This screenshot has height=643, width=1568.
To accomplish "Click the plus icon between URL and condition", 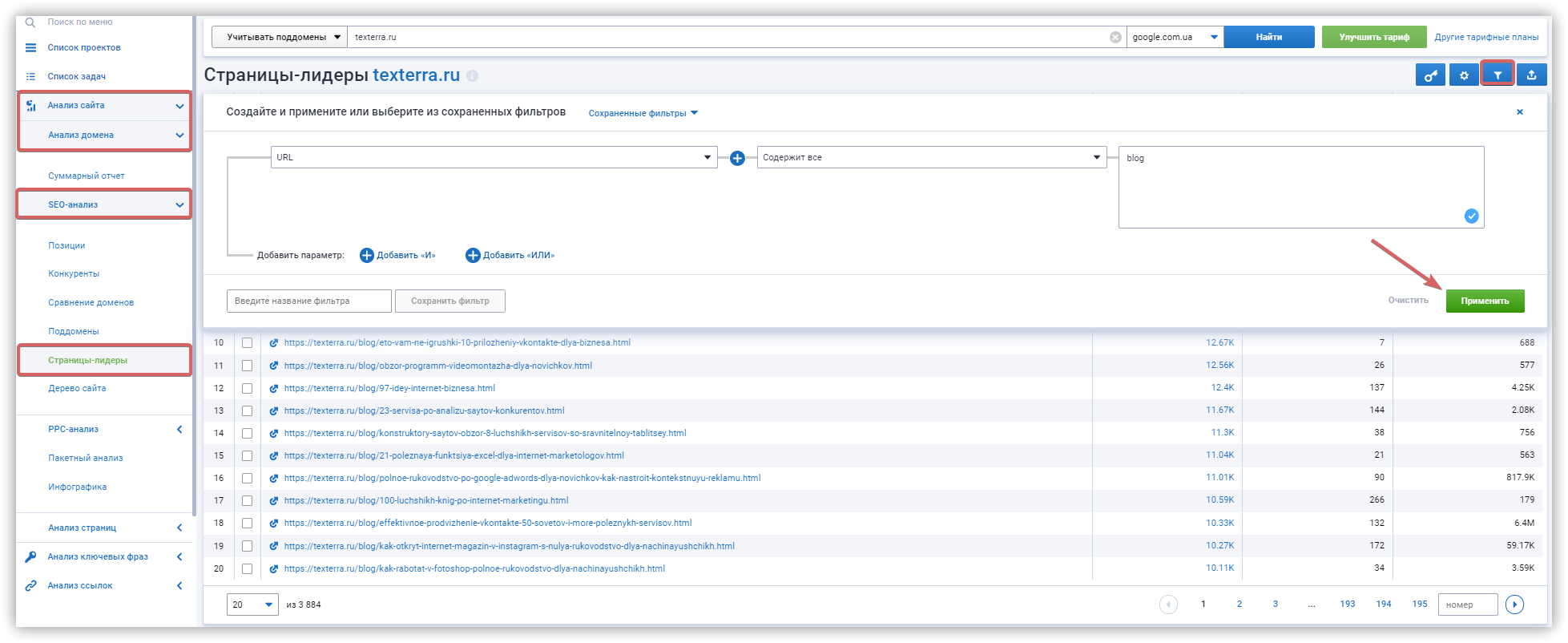I will point(737,158).
